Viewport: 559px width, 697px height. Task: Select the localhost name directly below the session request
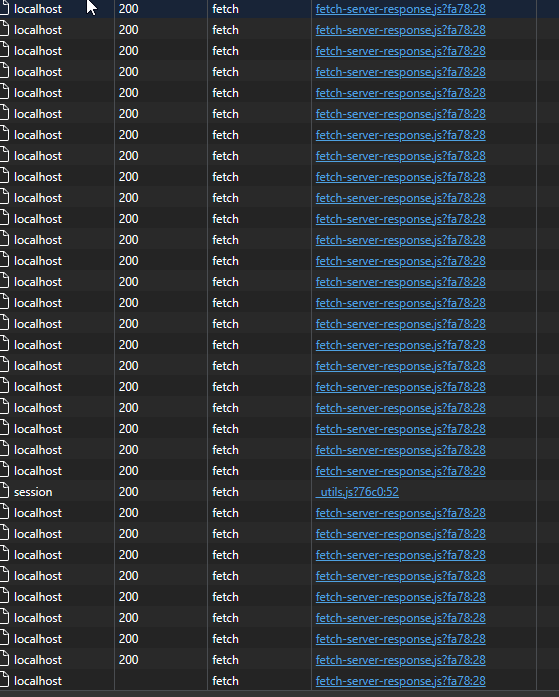pos(38,513)
